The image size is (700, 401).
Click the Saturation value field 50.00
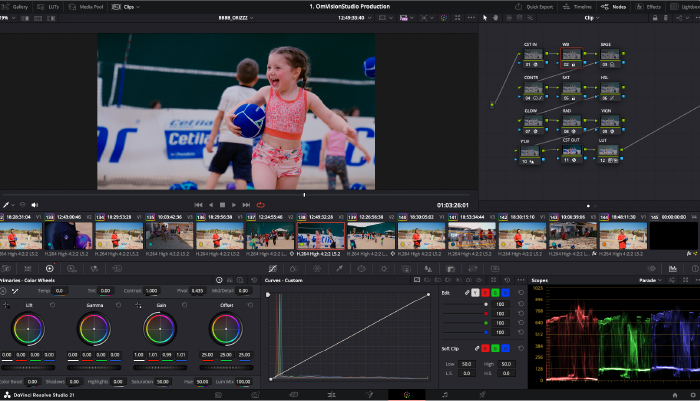tap(163, 382)
